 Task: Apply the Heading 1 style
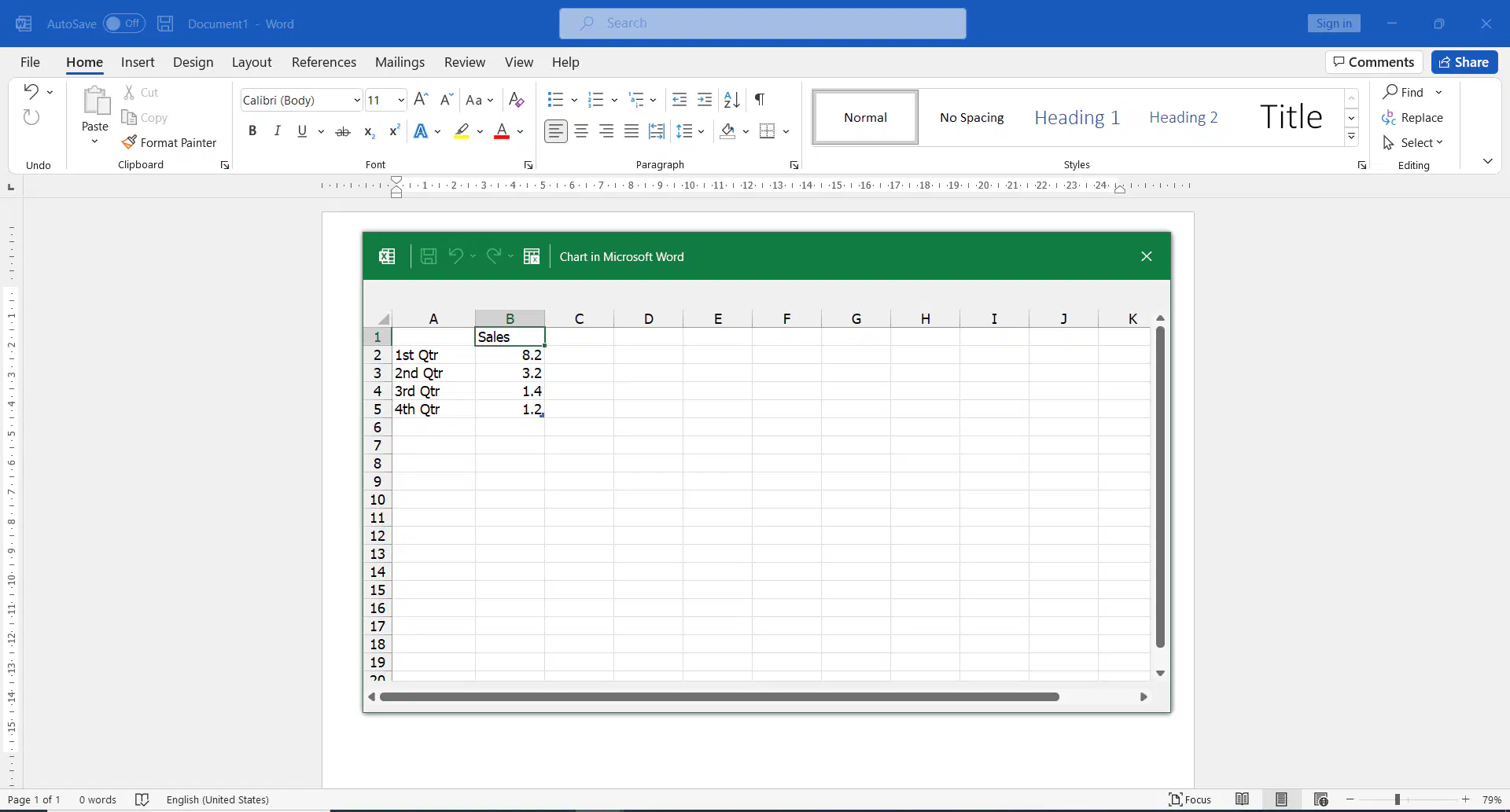[1077, 117]
